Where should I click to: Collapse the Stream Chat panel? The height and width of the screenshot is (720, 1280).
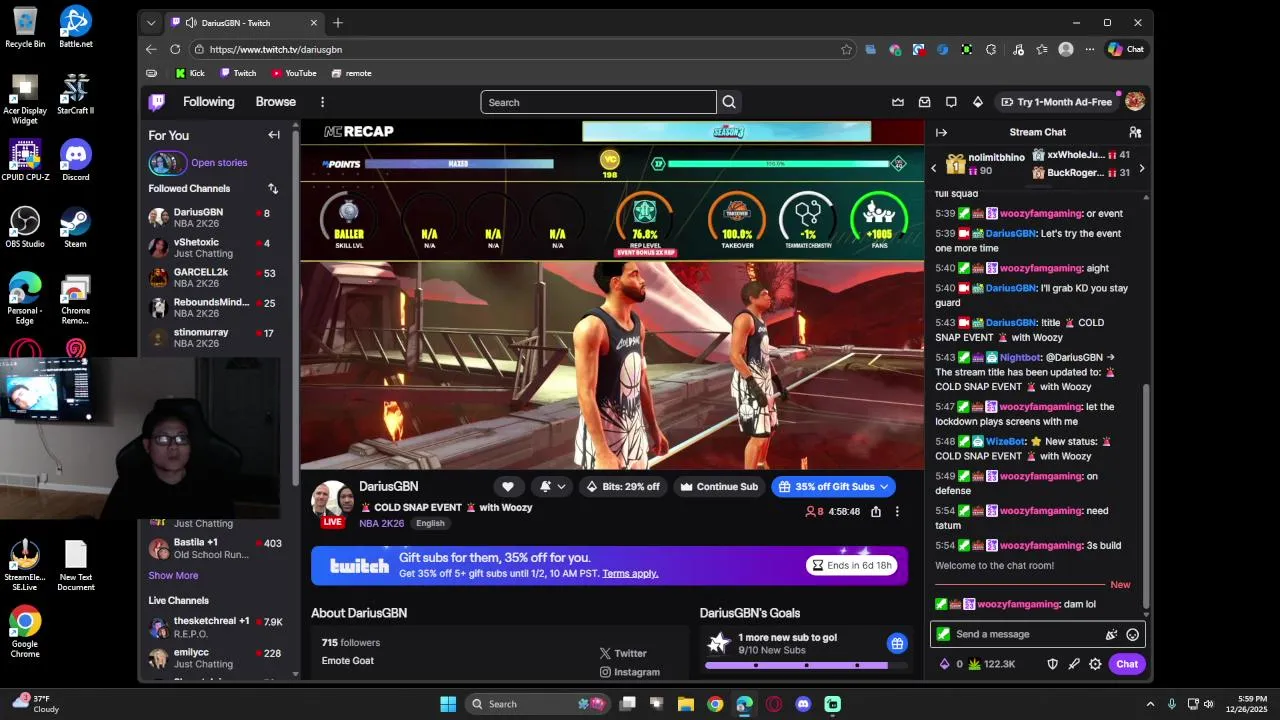pos(941,132)
